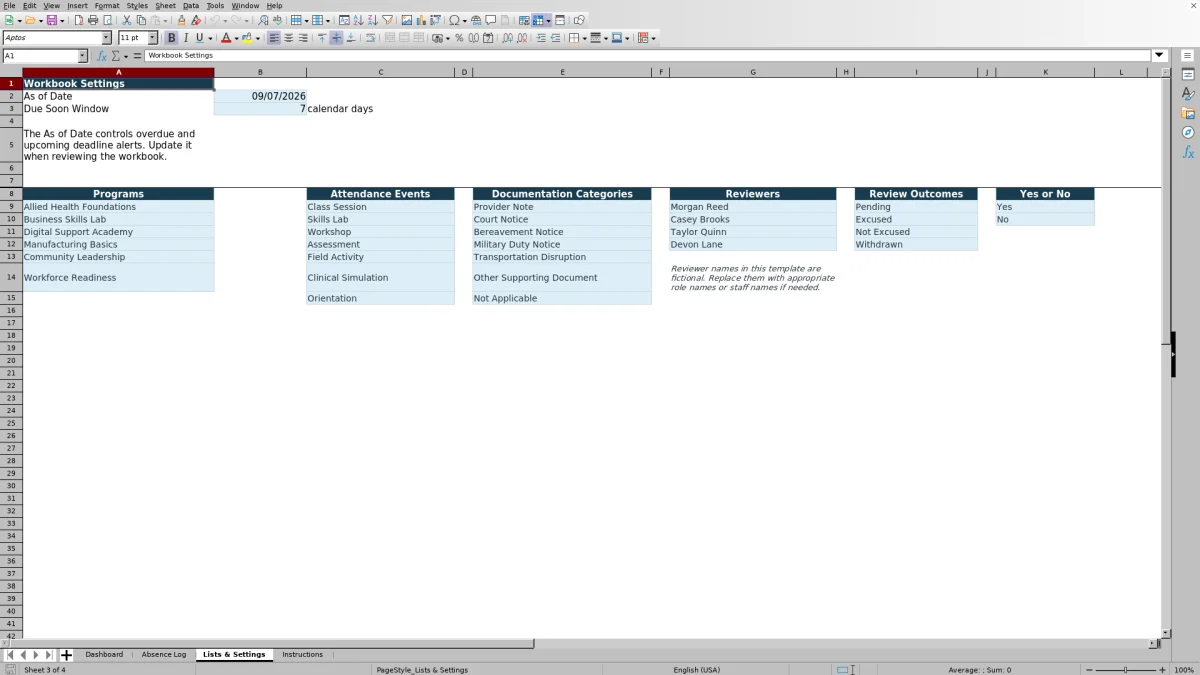Click English (USA) language in status bar

696,670
